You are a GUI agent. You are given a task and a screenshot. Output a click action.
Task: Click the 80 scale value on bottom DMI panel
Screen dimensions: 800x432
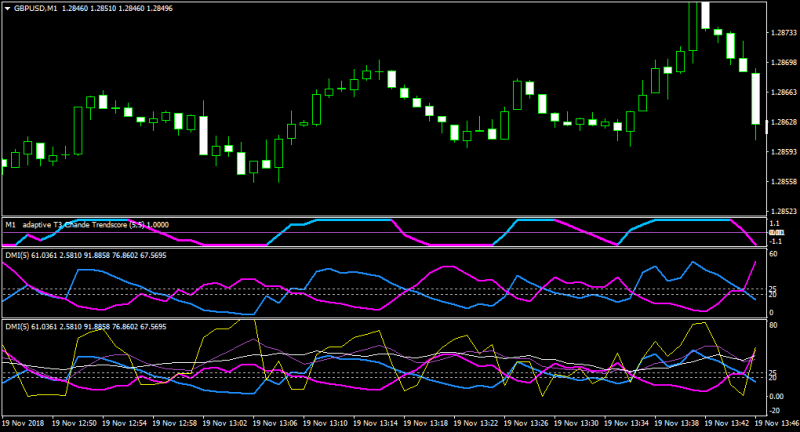[x=773, y=325]
